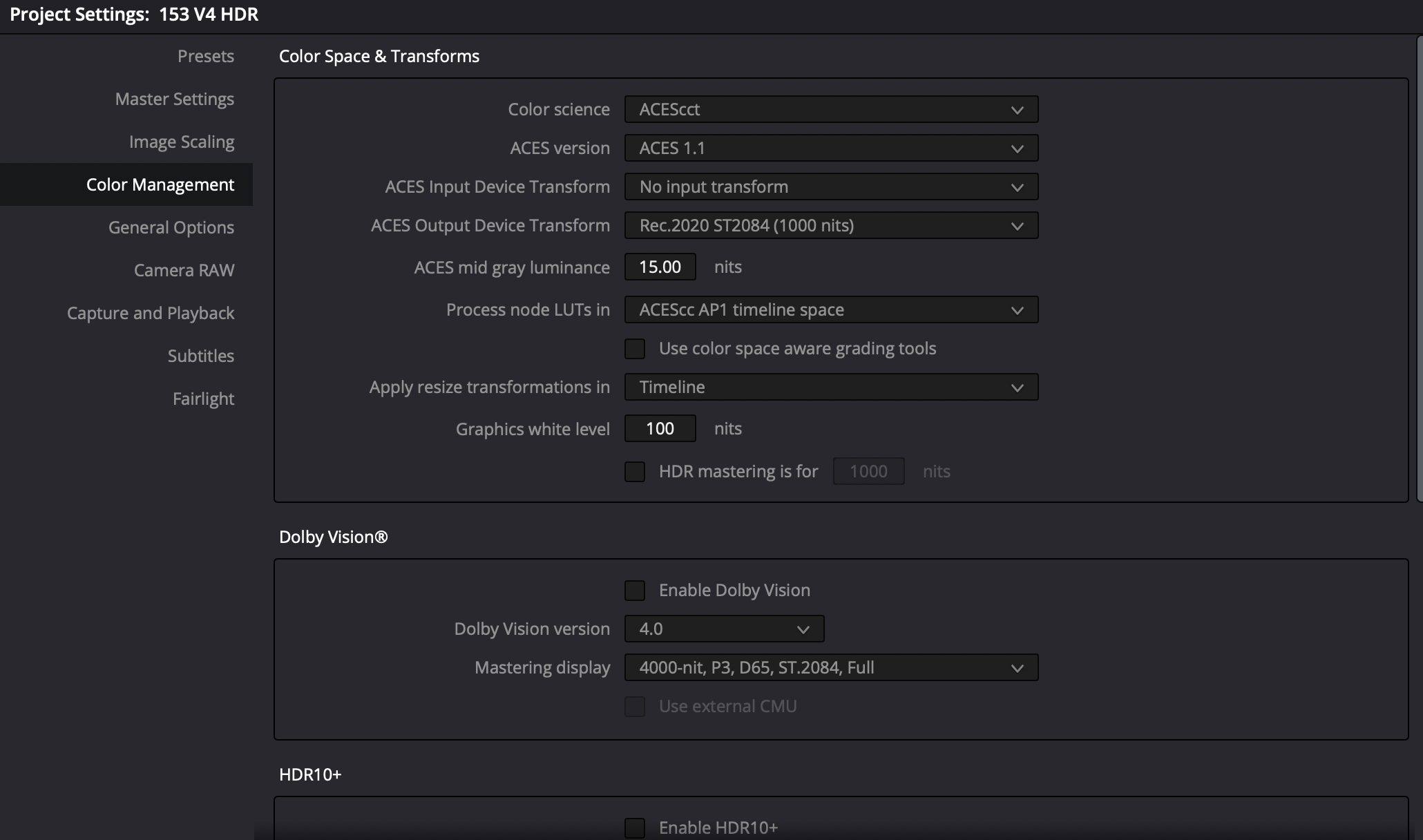Click the Dolby Vision® section heading
Screen dimensions: 1423x840
tap(334, 537)
